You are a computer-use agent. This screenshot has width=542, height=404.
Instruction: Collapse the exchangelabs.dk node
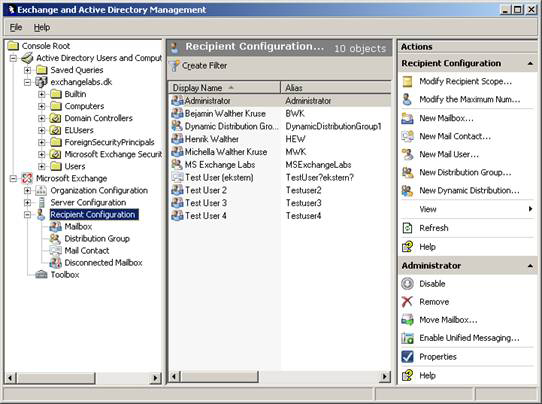(x=27, y=82)
